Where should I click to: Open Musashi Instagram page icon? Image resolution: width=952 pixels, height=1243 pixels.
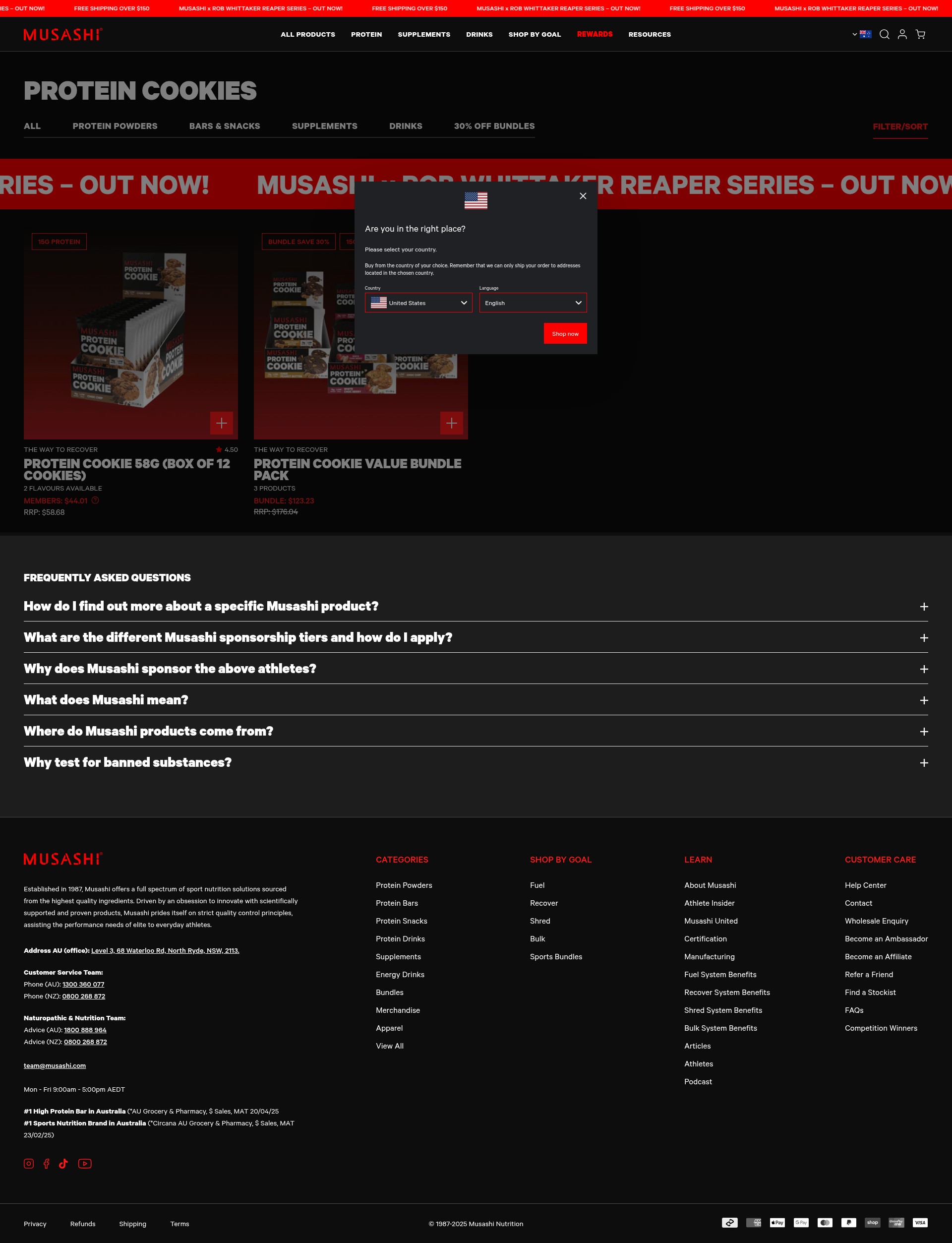[29, 1164]
